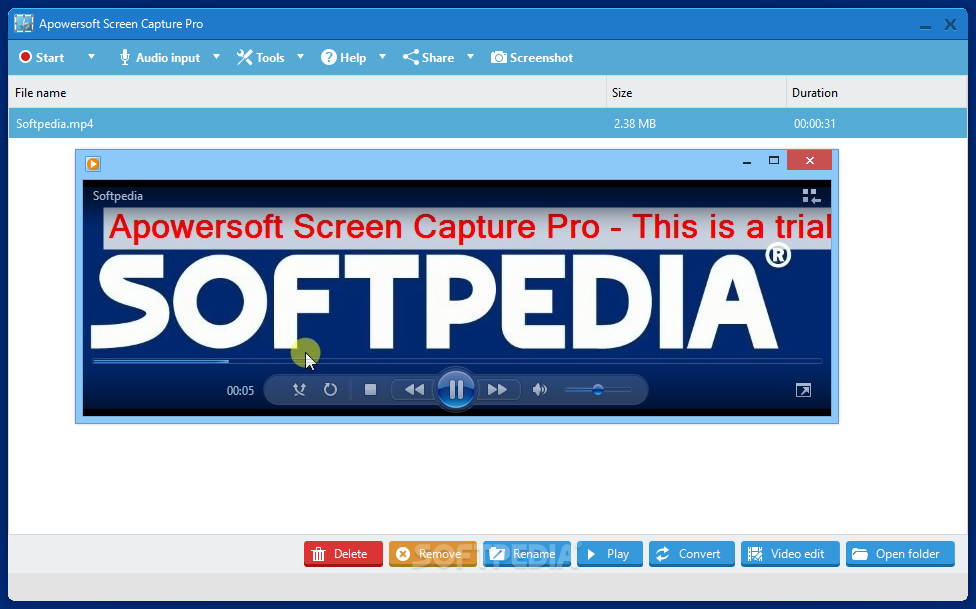
Task: Adjust the player volume slider
Action: [598, 390]
